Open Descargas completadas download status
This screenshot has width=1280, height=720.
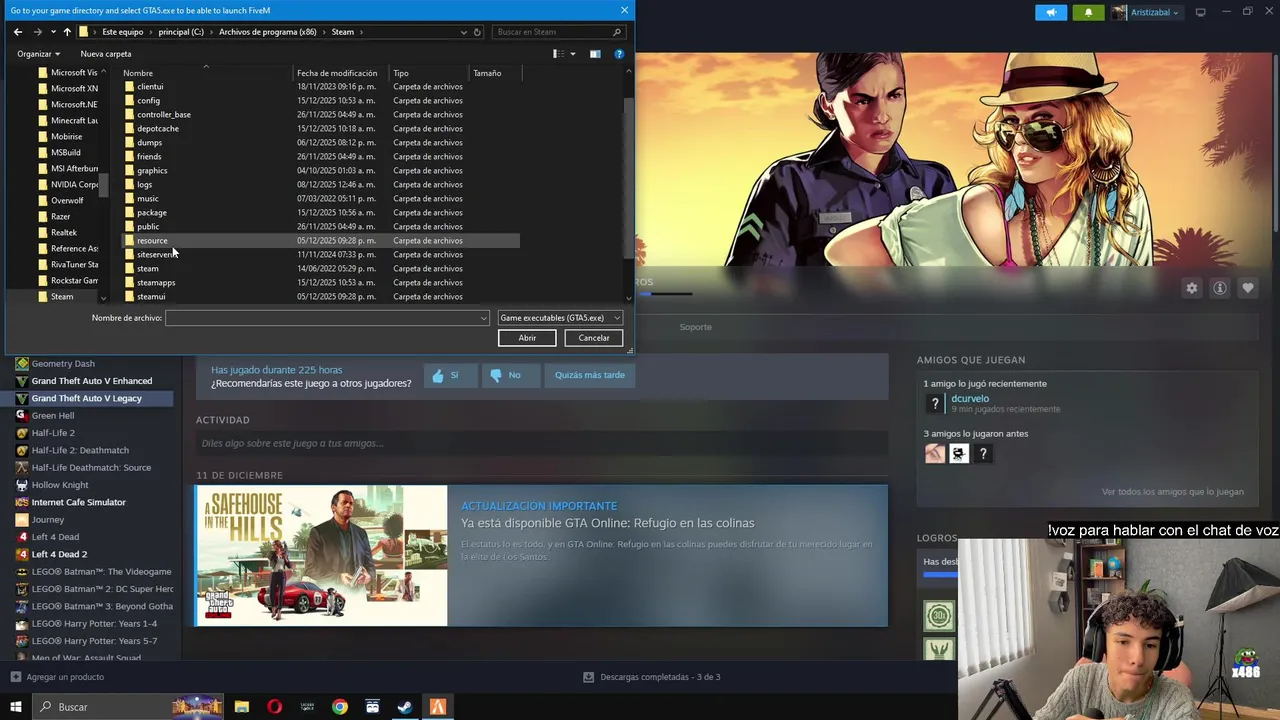point(652,677)
